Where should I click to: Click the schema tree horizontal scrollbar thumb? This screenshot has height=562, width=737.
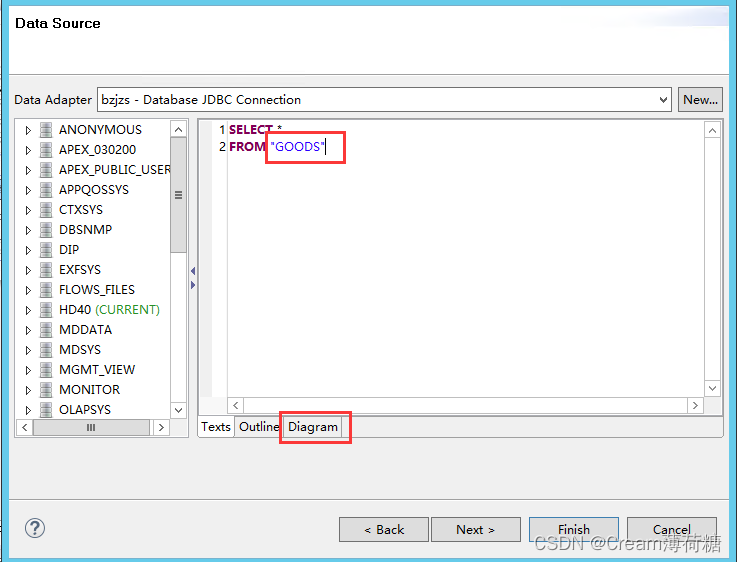(x=91, y=428)
